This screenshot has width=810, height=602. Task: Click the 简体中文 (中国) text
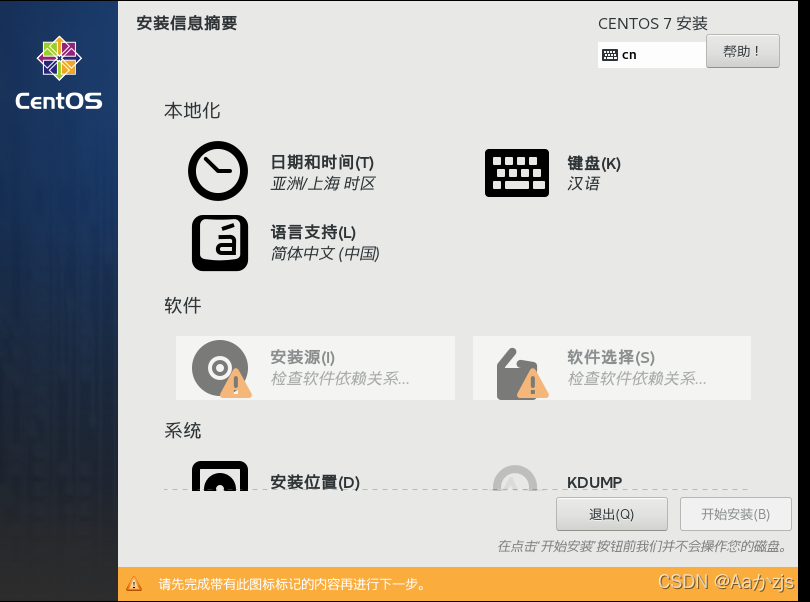pyautogui.click(x=325, y=254)
